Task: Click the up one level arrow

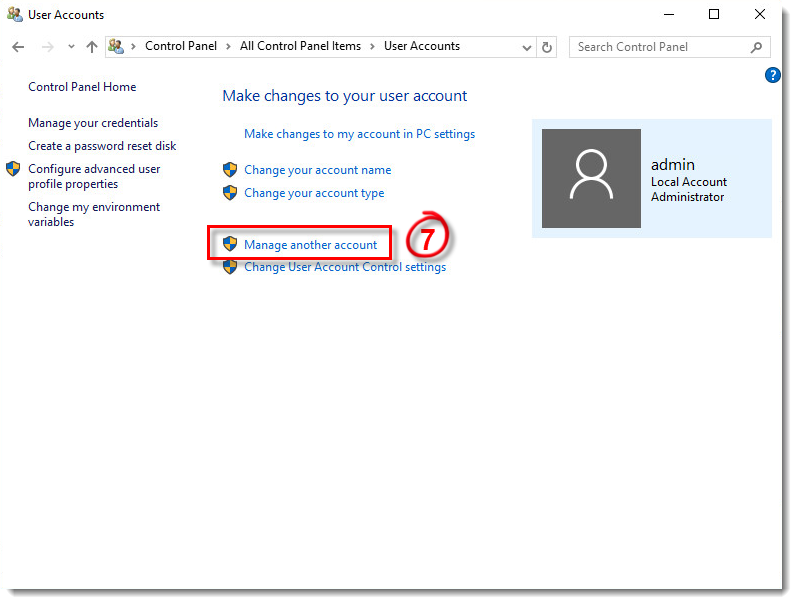Action: 92,47
